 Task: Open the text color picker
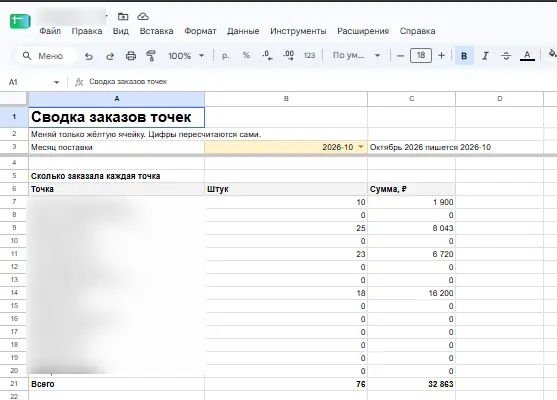tap(527, 56)
